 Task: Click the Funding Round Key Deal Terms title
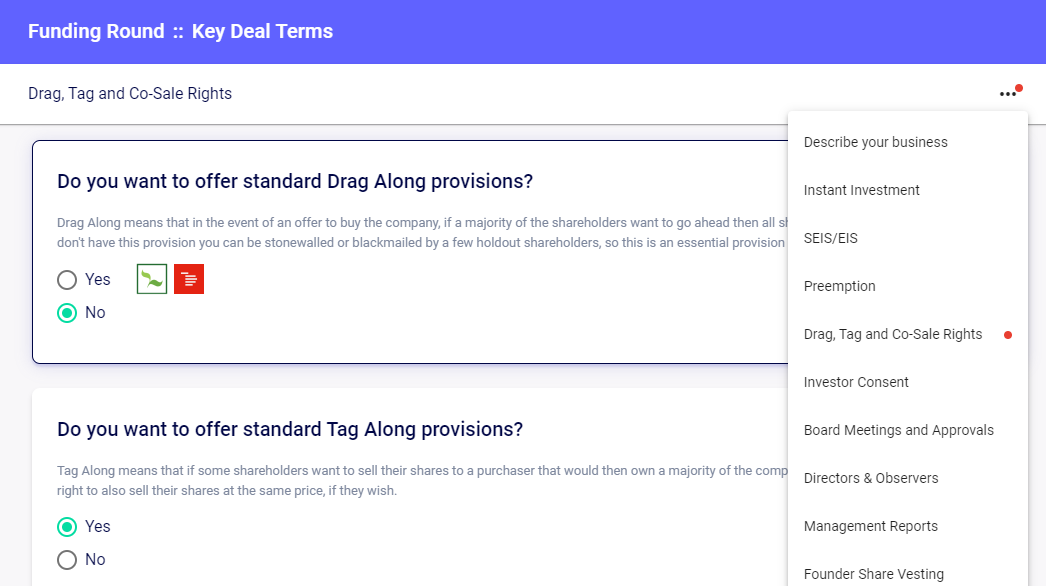coord(180,31)
